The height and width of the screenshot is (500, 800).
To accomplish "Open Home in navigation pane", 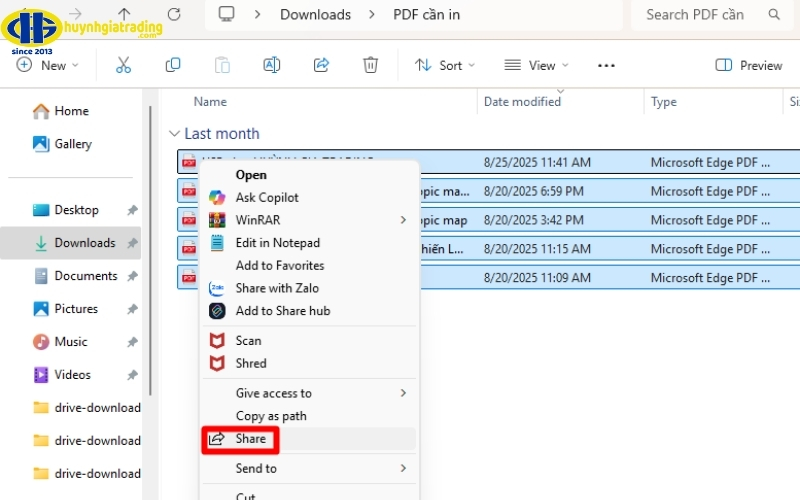I will (61, 111).
